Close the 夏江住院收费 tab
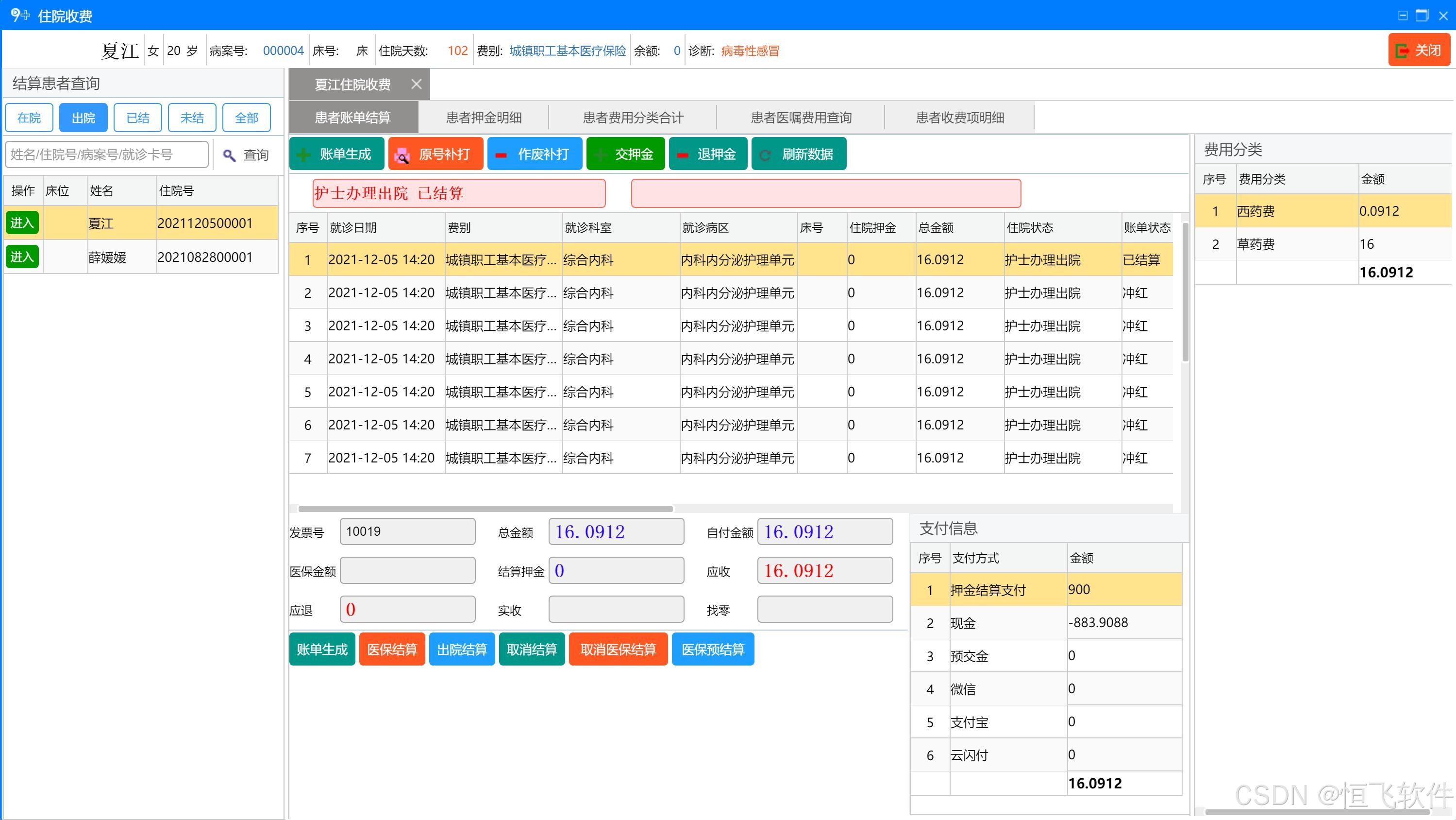Screen dimensions: 1456x820 pos(417,84)
